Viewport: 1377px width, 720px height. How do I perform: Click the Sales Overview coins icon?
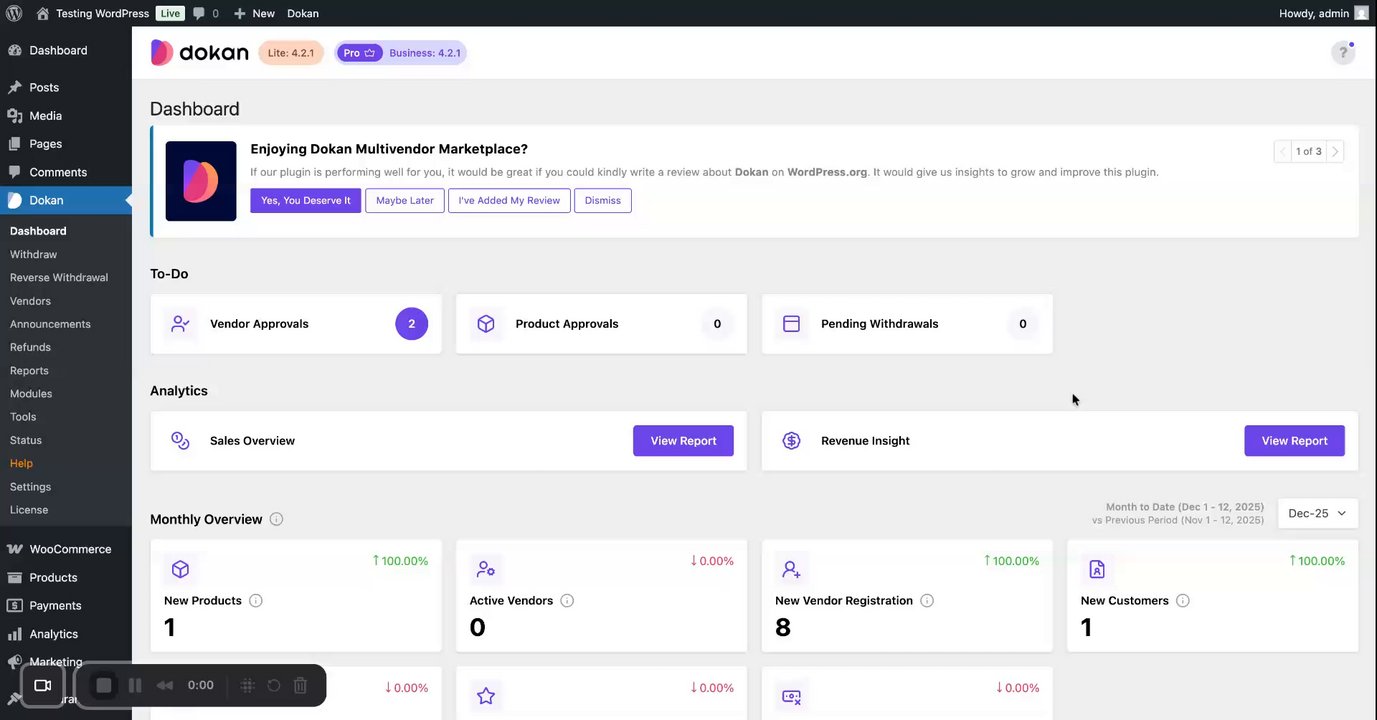pyautogui.click(x=180, y=441)
